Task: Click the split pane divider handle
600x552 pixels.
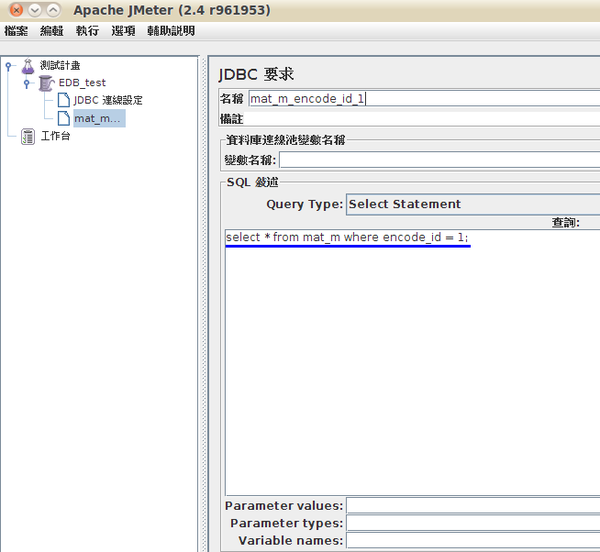Action: point(203,304)
